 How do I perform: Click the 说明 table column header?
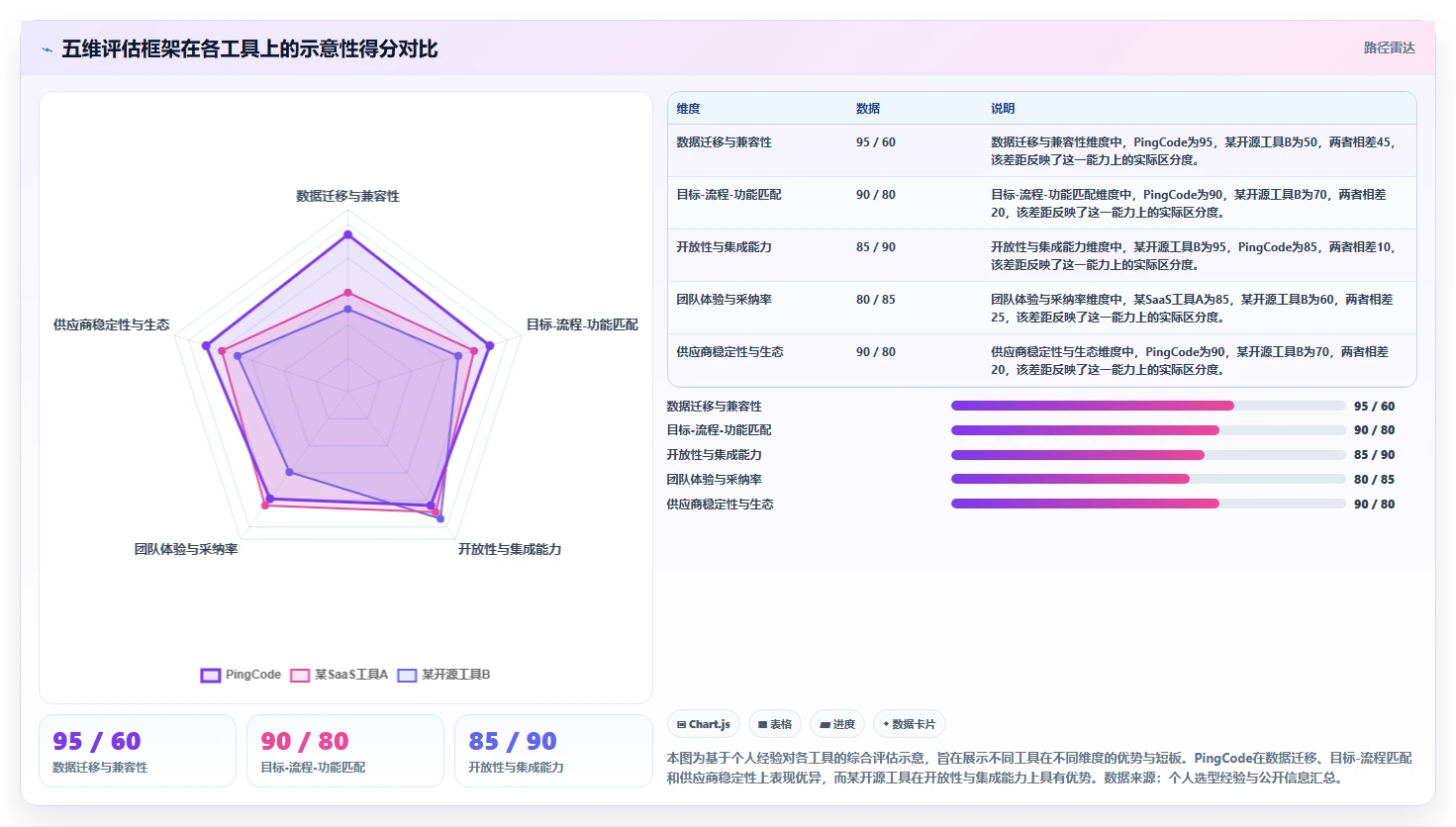pyautogui.click(x=1003, y=109)
